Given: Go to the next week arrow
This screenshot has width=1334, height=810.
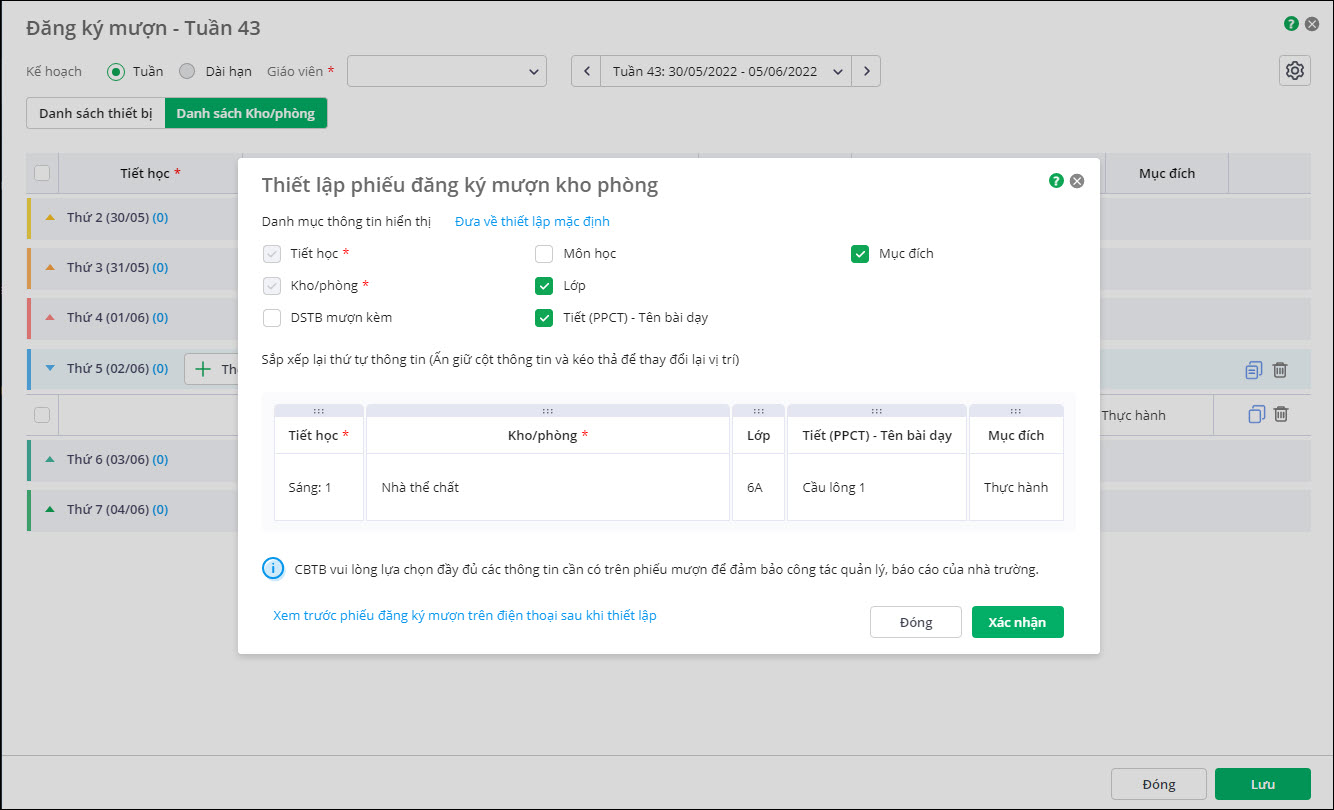Looking at the screenshot, I should coord(866,71).
